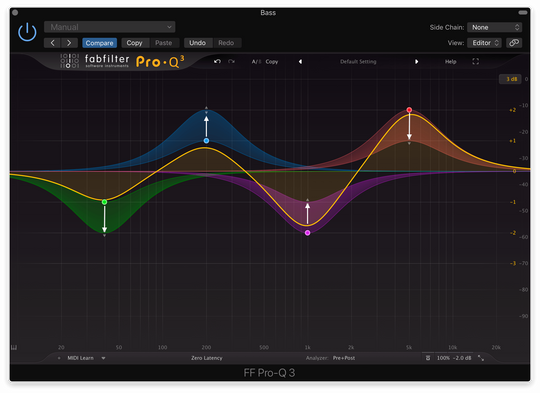
Task: Open the View Editor dropdown
Action: 484,43
